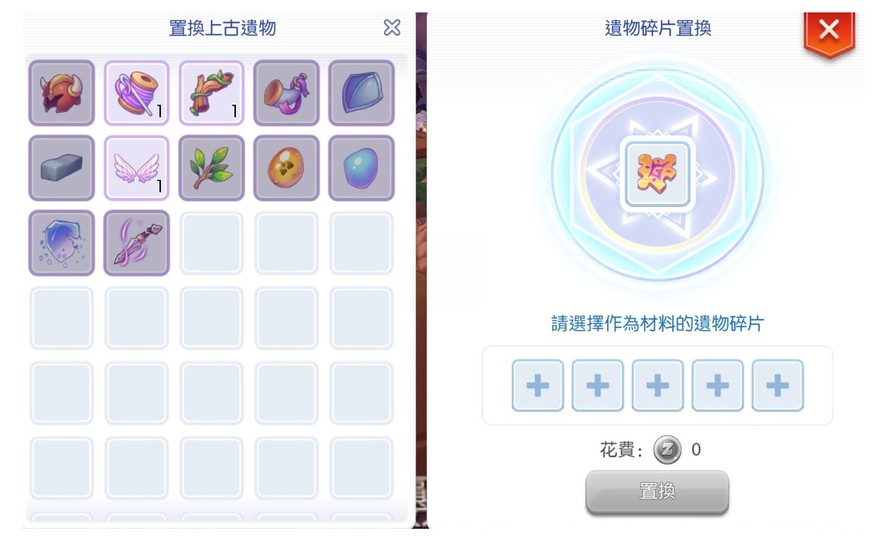Click the dark blue shield fragment item
Screen dimensions: 892x540
(x=362, y=93)
